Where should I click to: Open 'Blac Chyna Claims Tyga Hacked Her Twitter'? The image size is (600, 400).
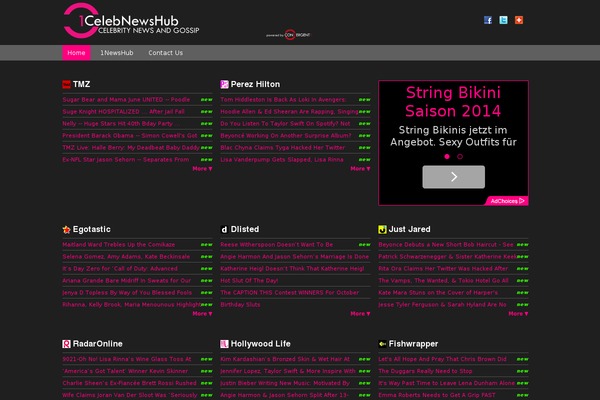[x=283, y=147]
